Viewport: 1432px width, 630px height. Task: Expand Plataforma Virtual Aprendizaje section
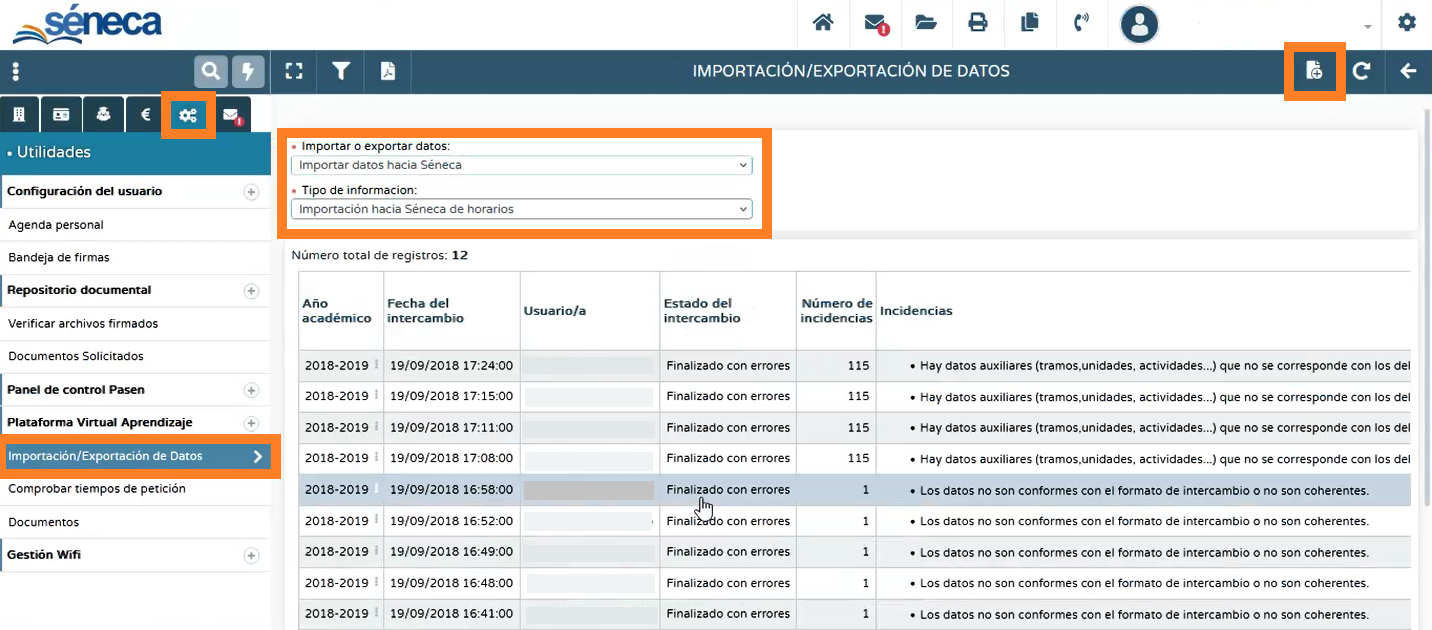click(x=251, y=423)
